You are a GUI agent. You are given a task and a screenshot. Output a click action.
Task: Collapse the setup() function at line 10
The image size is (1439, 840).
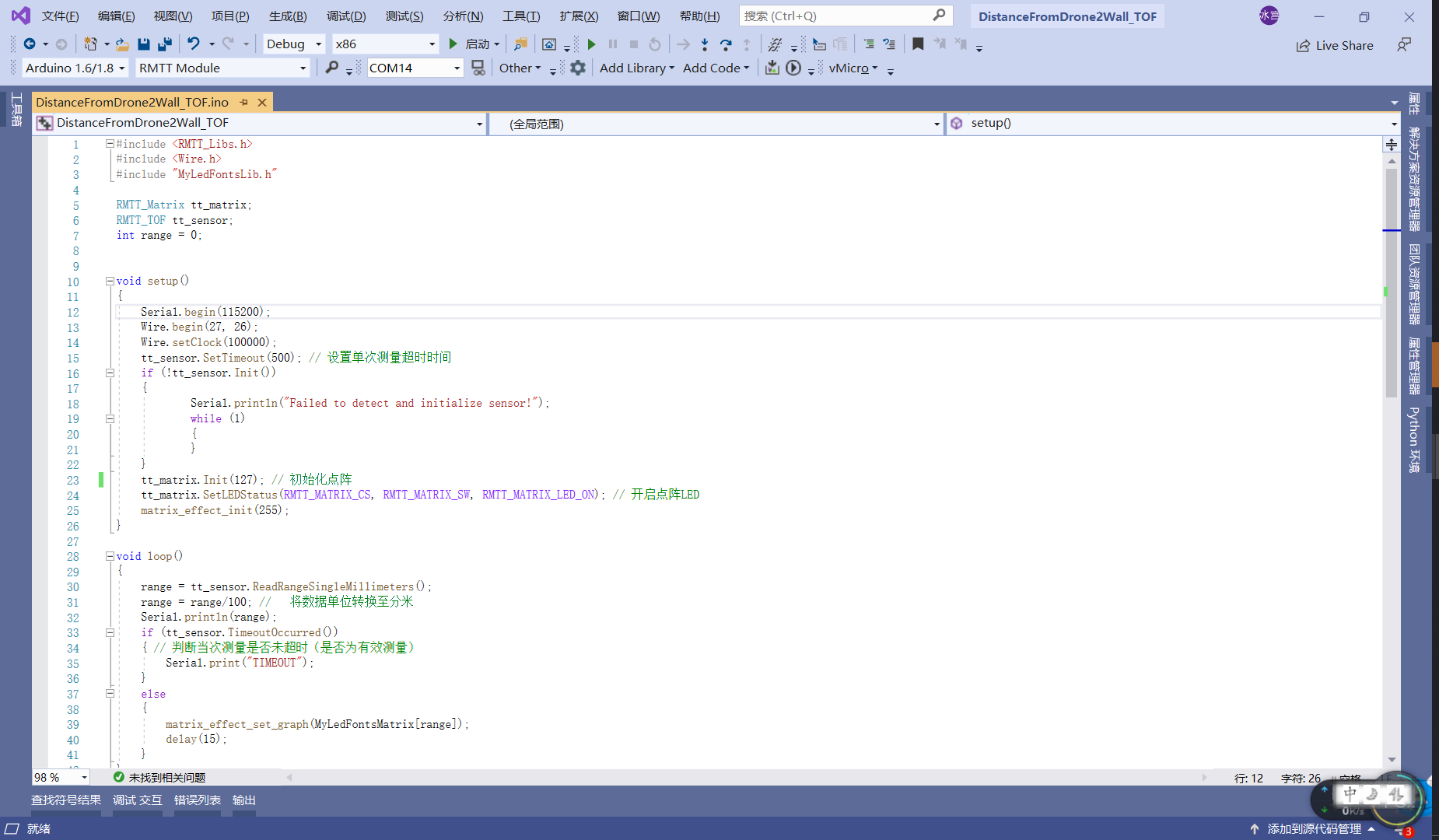110,281
